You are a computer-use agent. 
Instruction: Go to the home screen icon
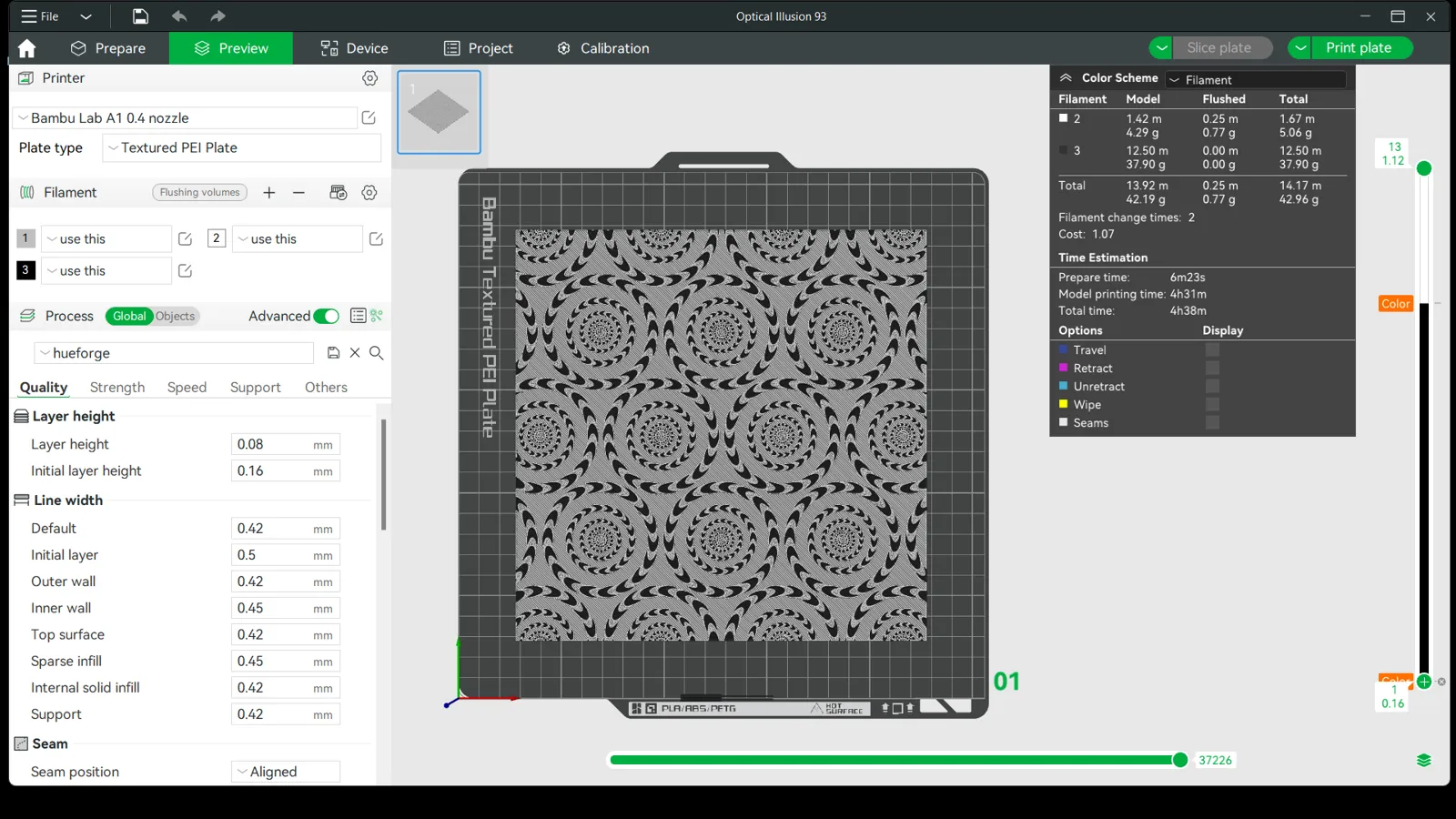[x=26, y=48]
